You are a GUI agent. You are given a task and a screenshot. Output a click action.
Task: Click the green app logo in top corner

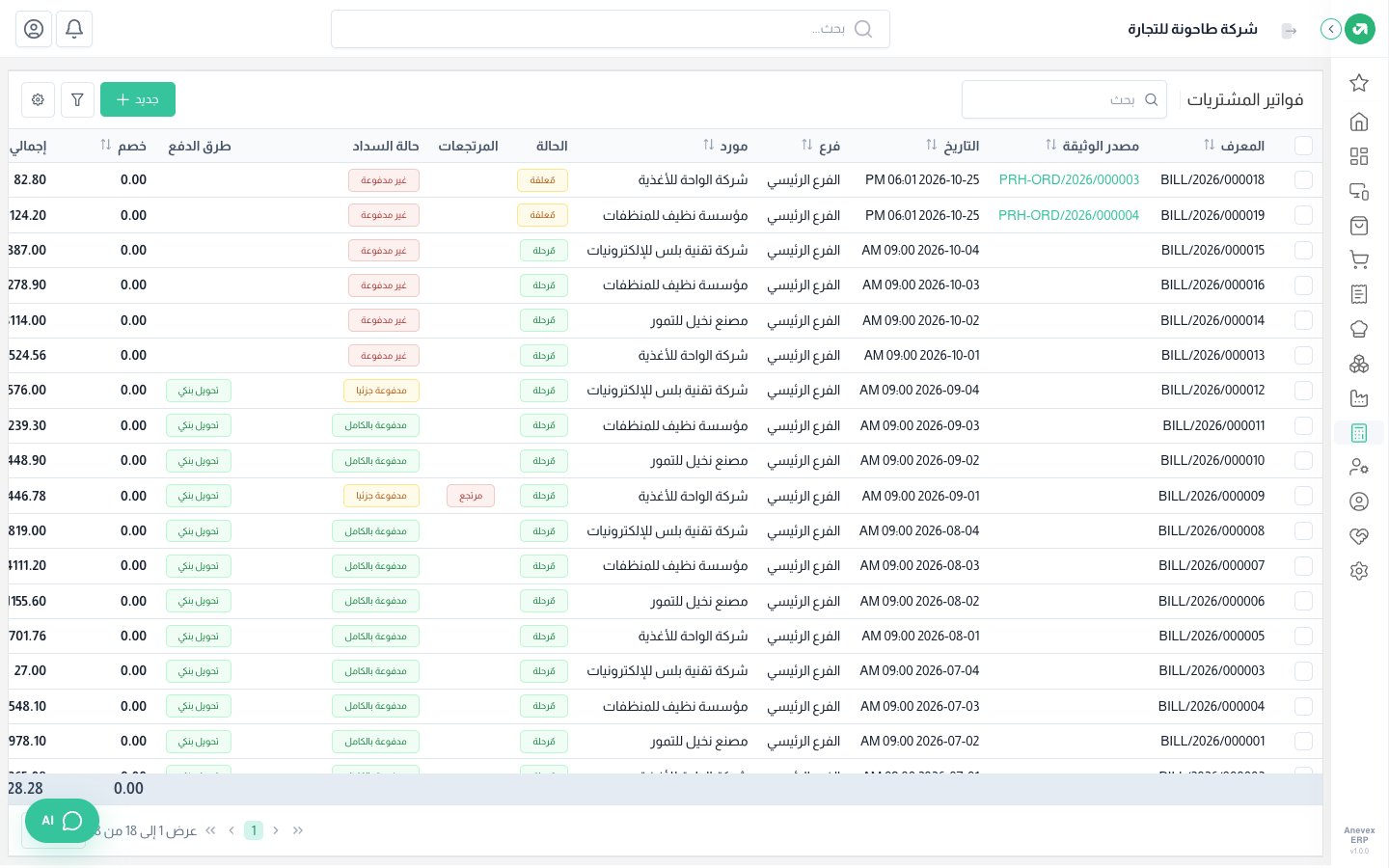tap(1360, 29)
